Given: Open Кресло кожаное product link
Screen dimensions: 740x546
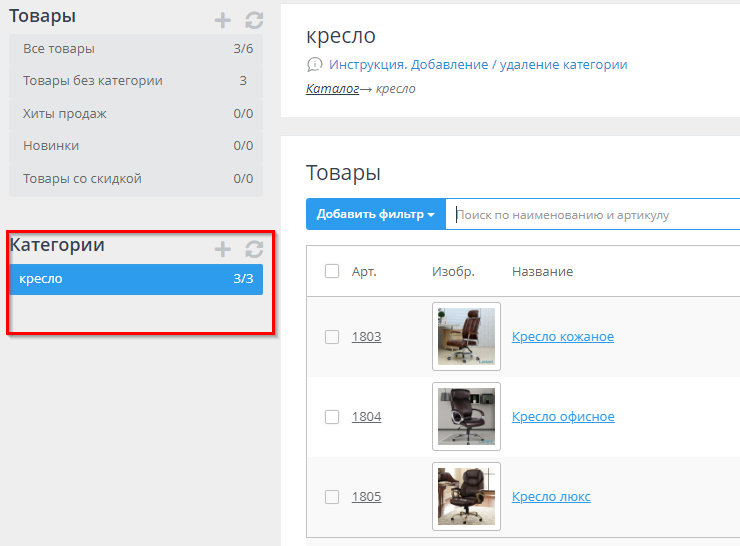Looking at the screenshot, I should pos(562,337).
